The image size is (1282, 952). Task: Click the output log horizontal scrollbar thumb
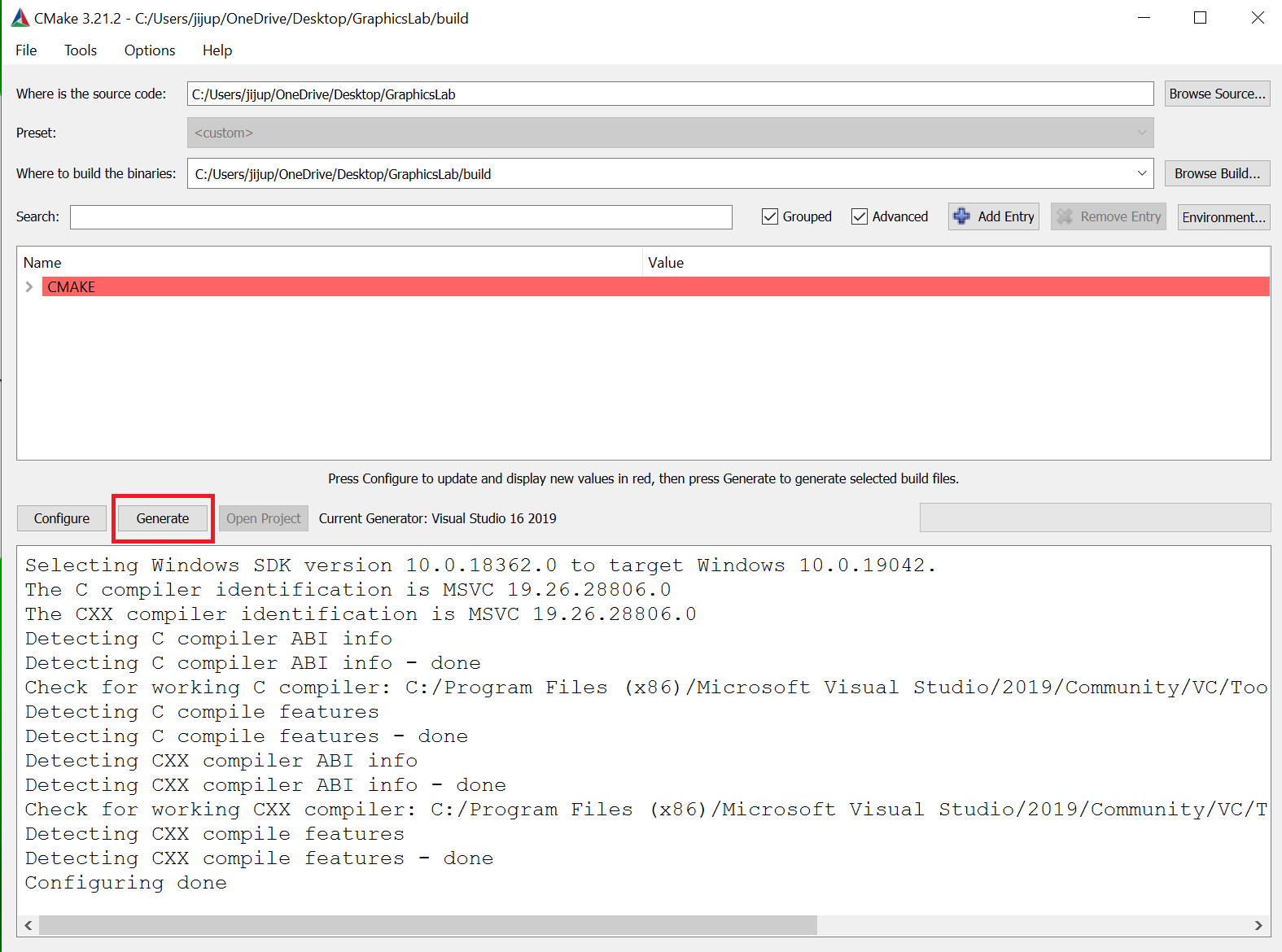(428, 925)
